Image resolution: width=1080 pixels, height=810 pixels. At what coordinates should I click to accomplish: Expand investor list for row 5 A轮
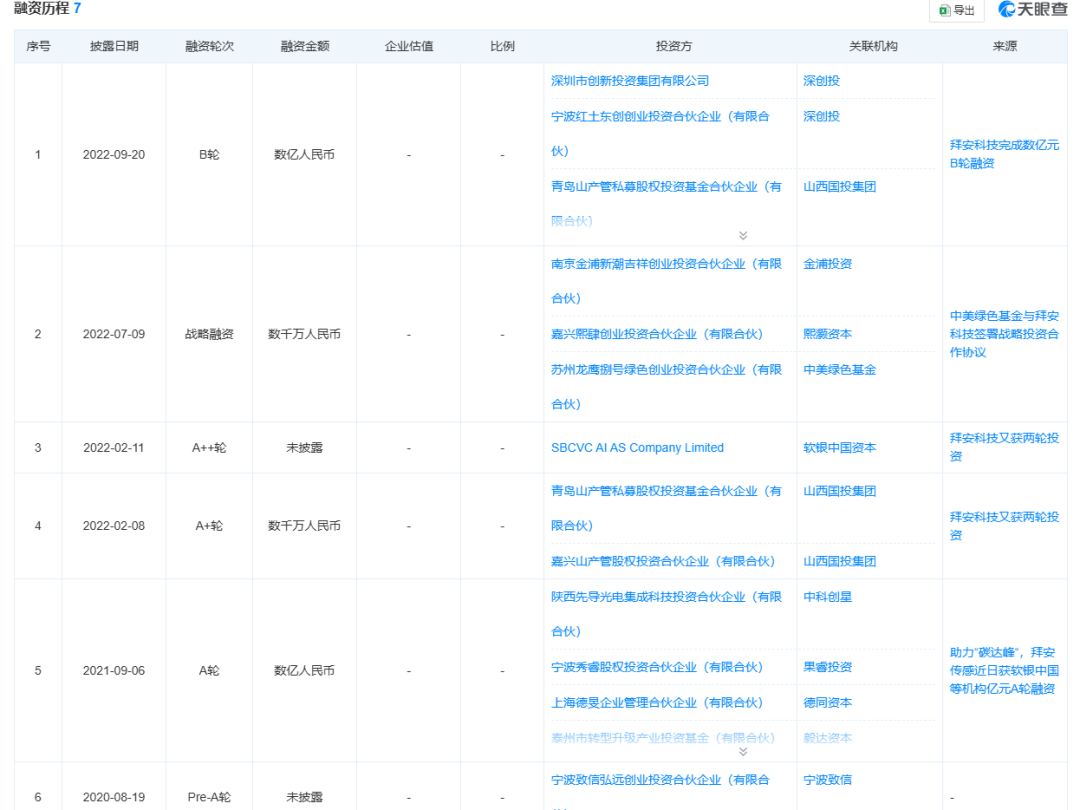pyautogui.click(x=743, y=751)
